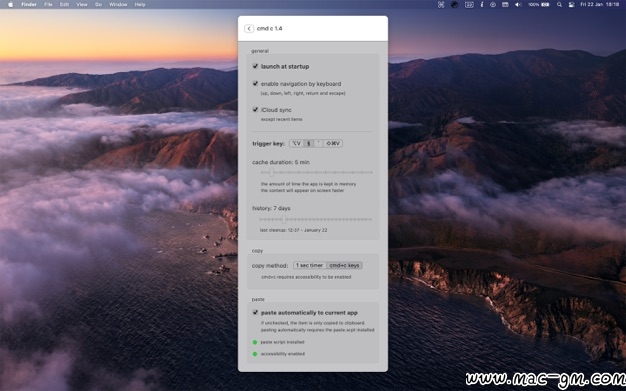Open the View menu
Screen dimensions: 626x391
[82, 4]
